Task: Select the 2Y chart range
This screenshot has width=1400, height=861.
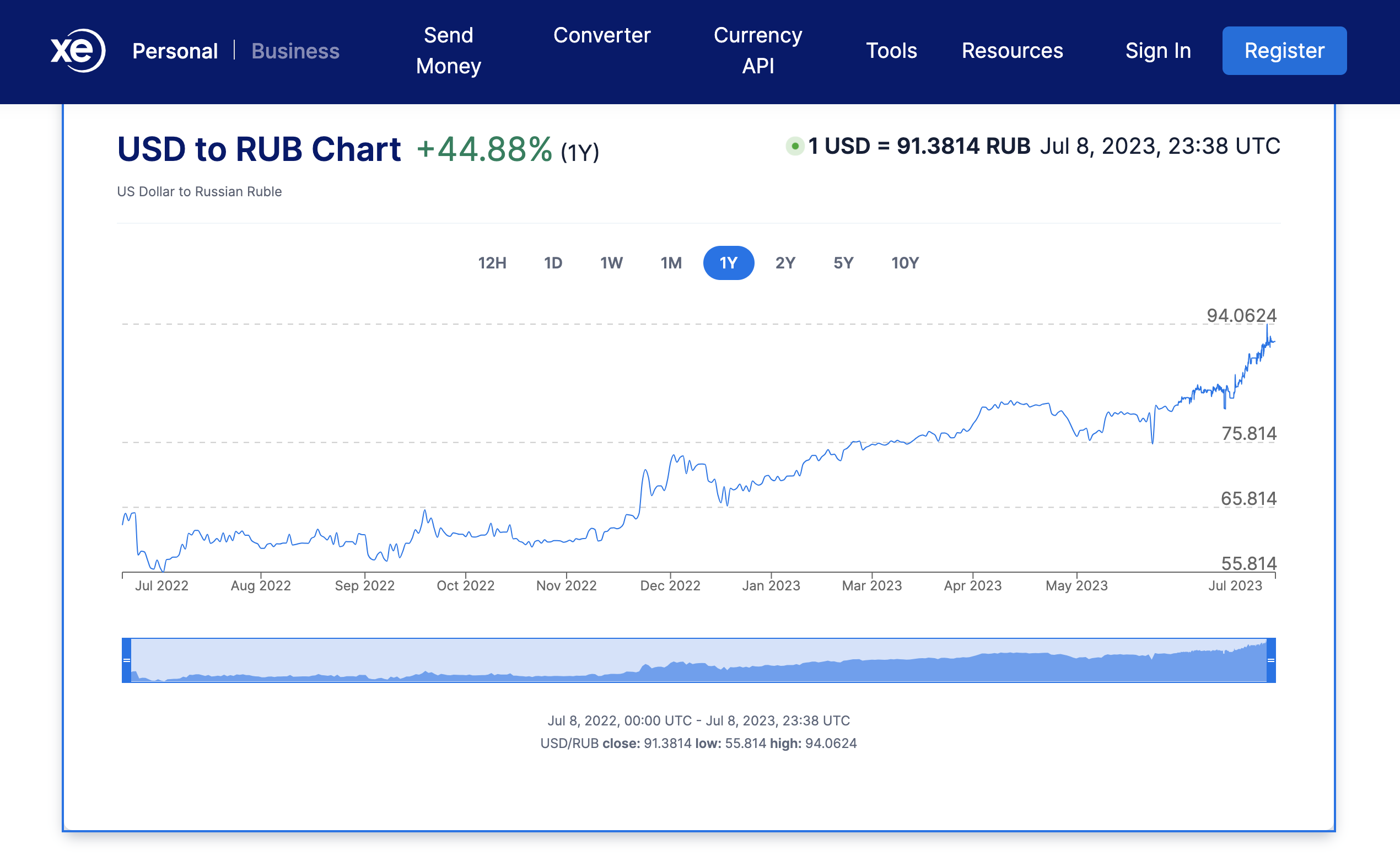Action: click(x=785, y=263)
